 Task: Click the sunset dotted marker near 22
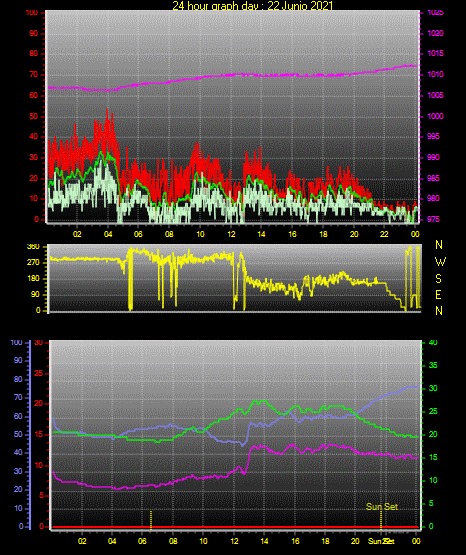[x=381, y=520]
